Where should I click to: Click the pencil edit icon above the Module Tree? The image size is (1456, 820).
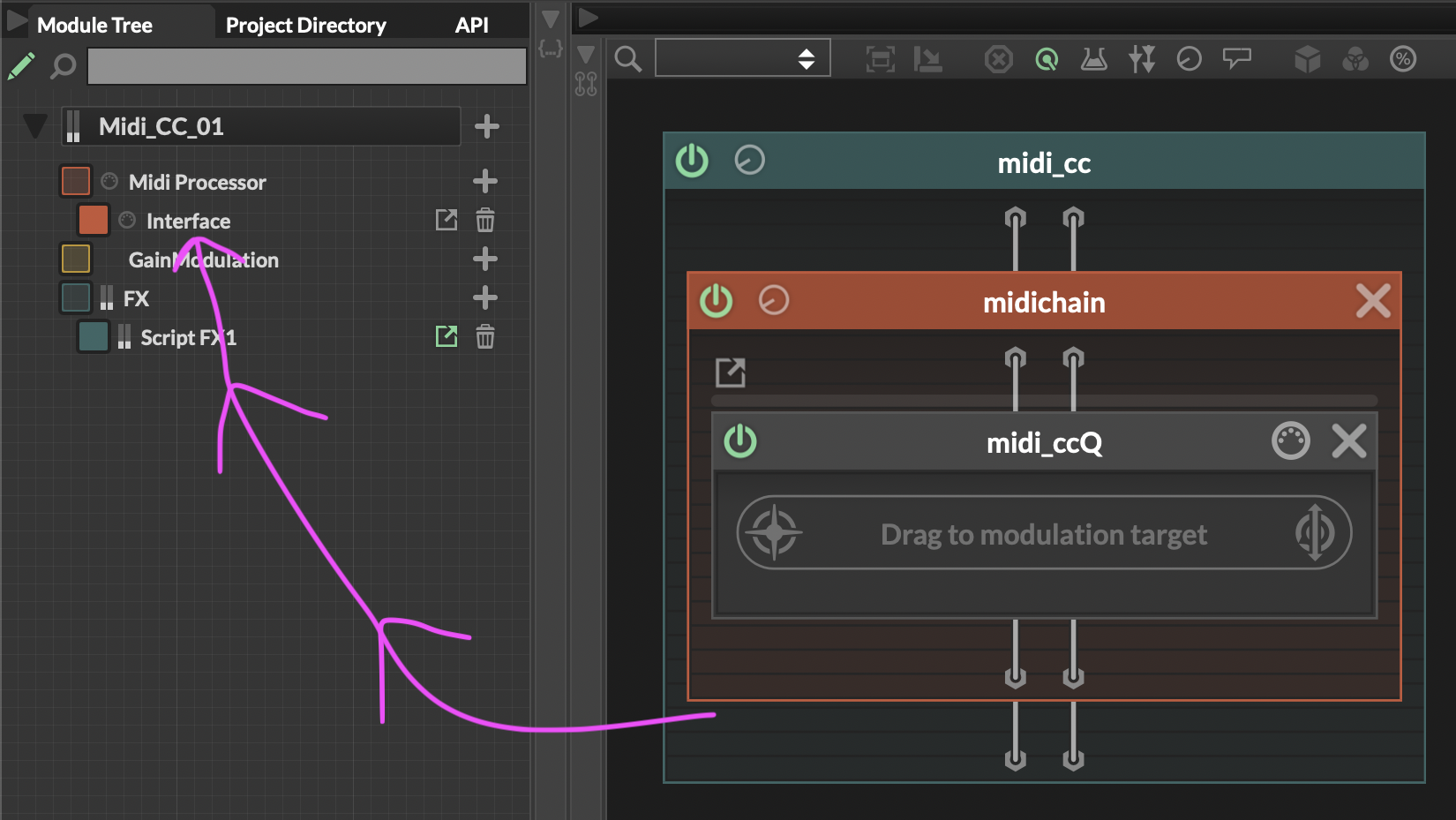(22, 64)
